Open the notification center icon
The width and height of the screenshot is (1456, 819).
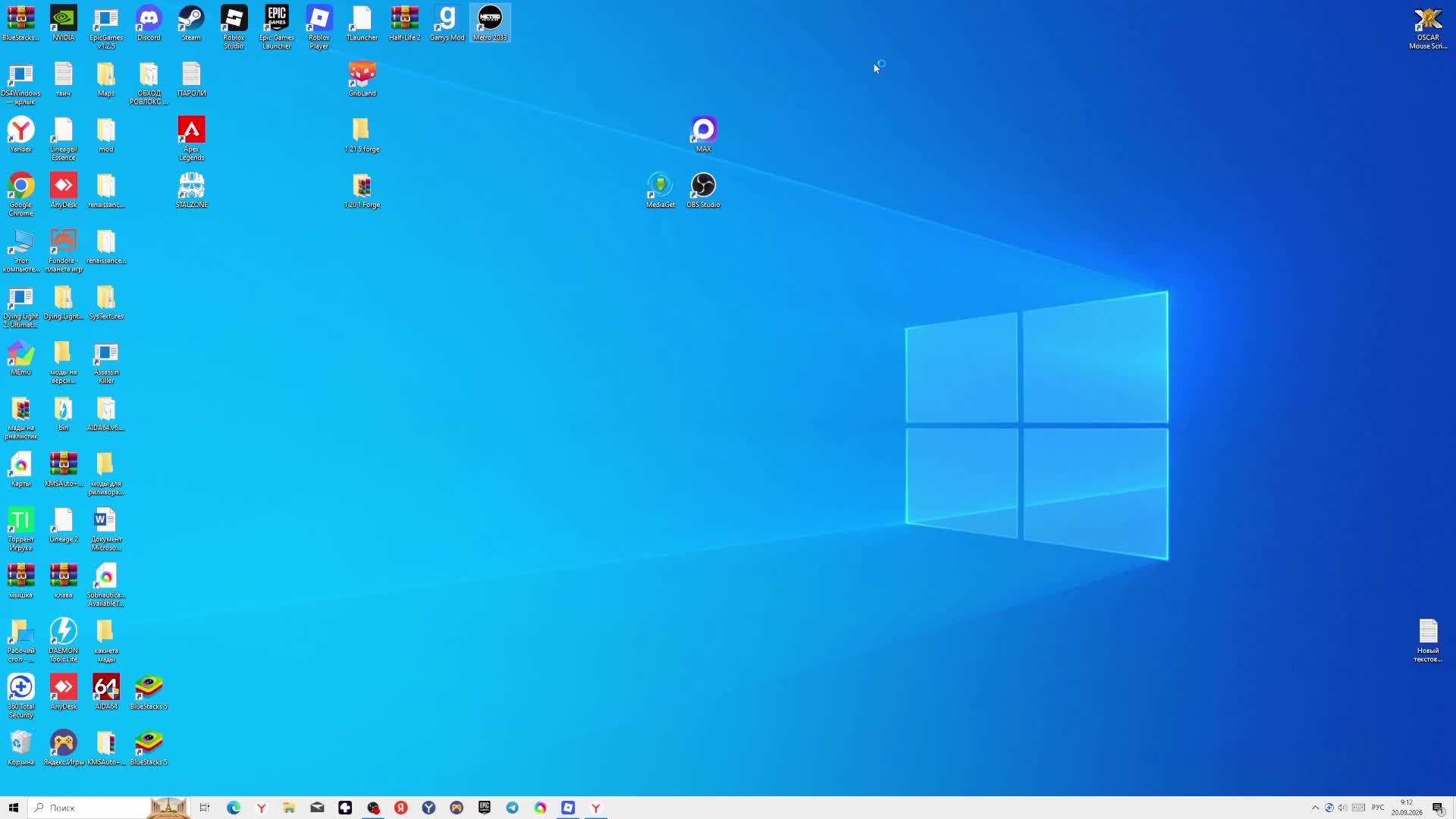(1438, 808)
